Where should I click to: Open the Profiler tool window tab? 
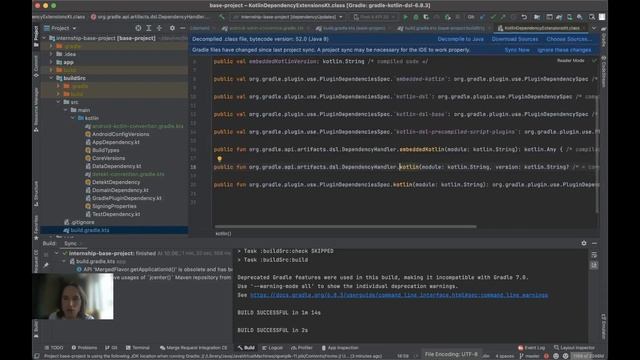[302, 348]
